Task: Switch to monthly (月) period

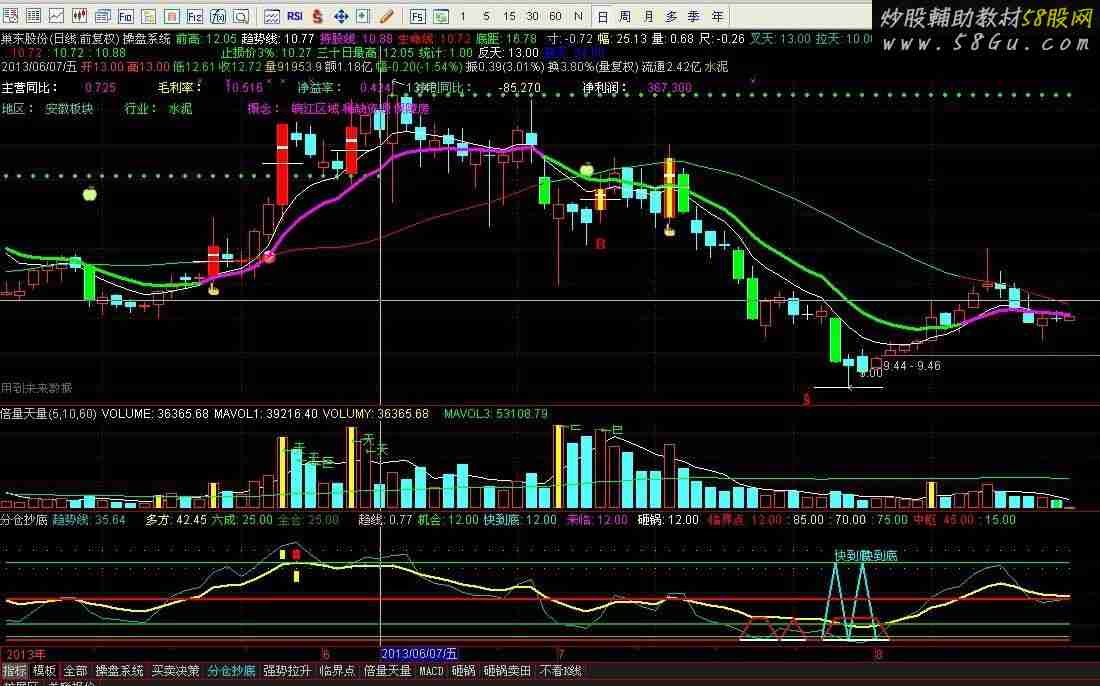Action: tap(648, 16)
